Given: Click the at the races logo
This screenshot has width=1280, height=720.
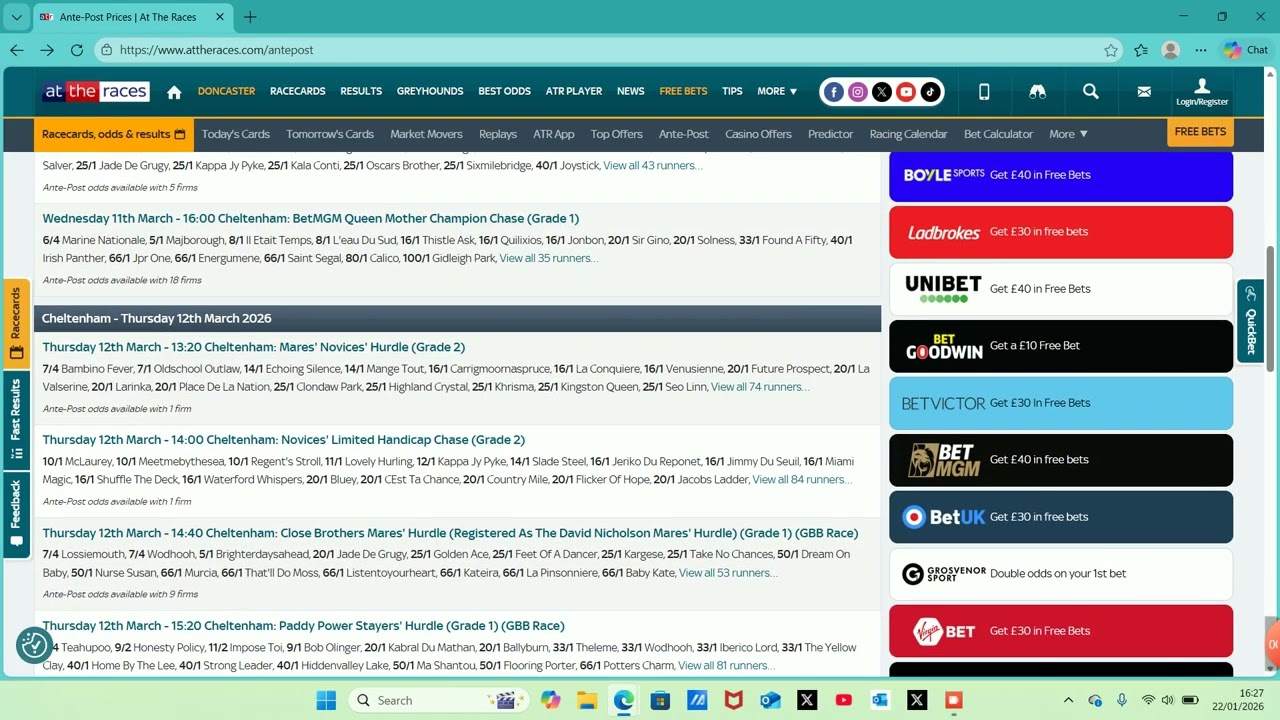Looking at the screenshot, I should tap(96, 92).
